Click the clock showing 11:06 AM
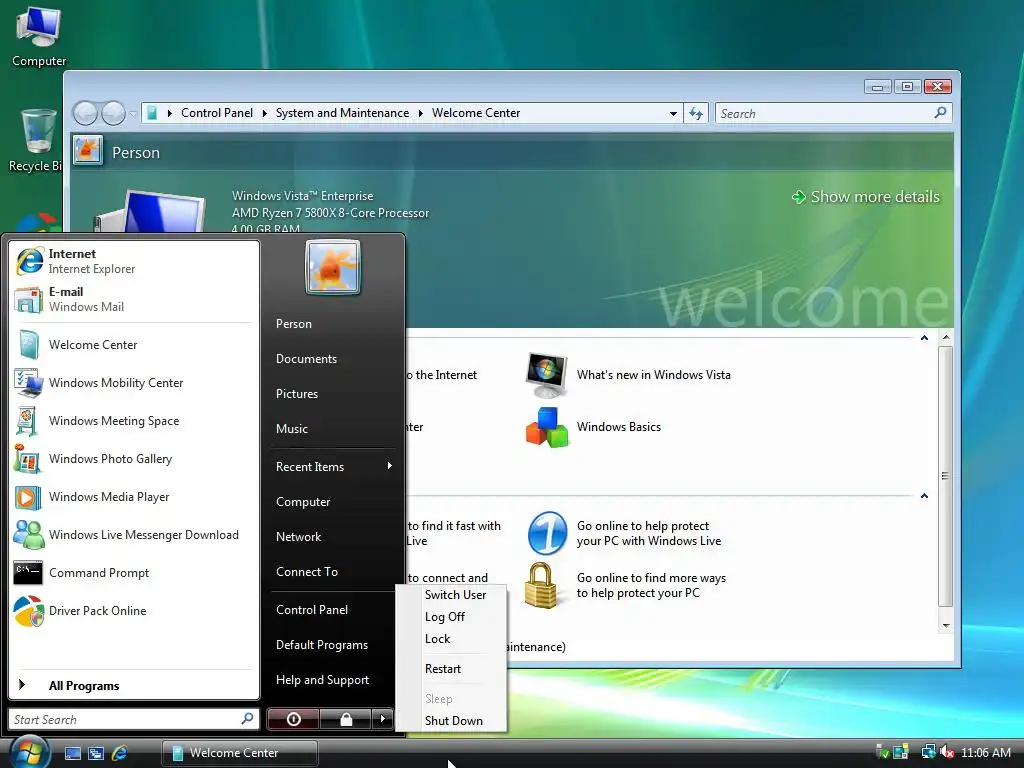The height and width of the screenshot is (768, 1024). click(x=985, y=752)
